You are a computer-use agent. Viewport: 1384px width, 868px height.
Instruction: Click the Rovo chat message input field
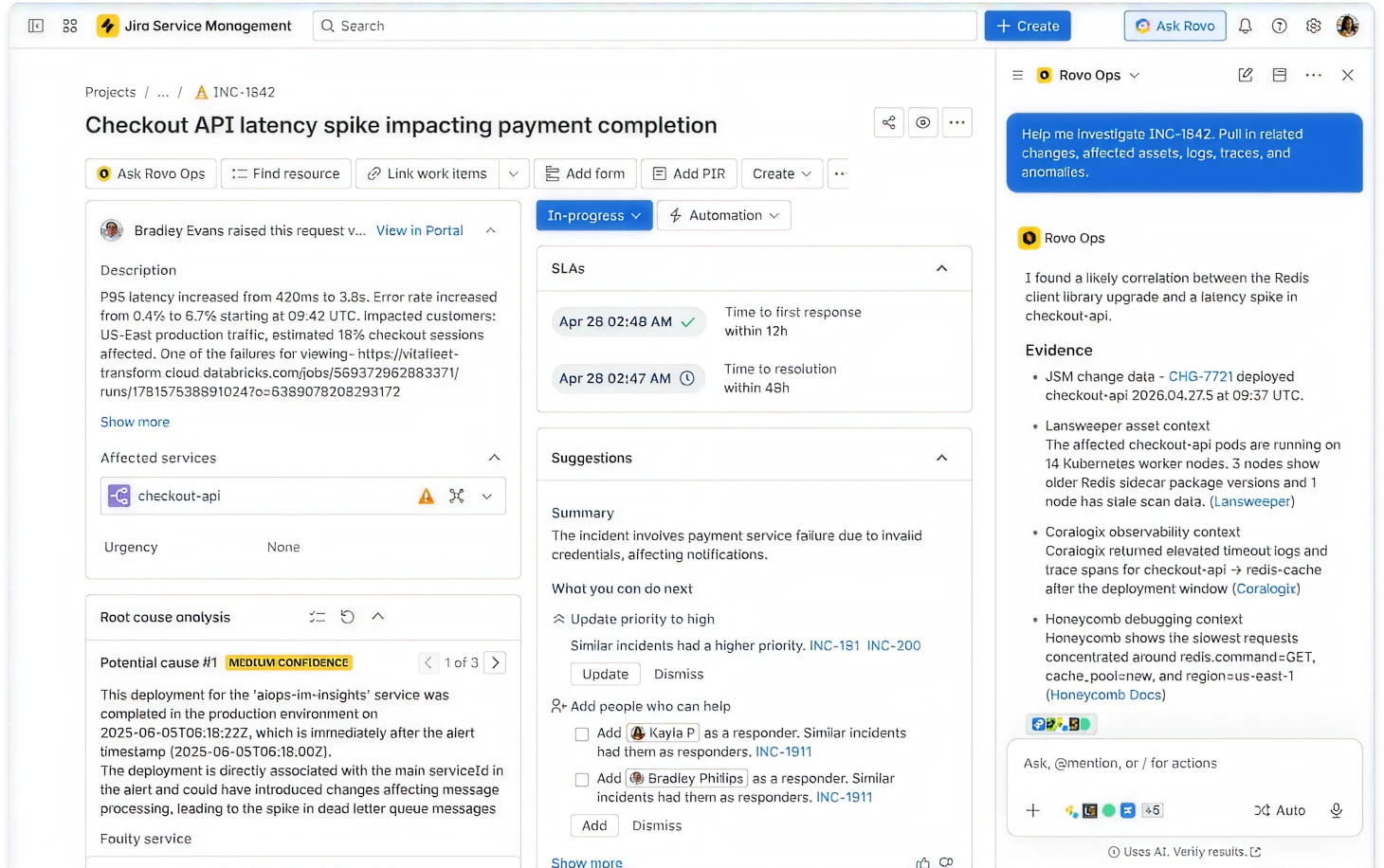click(1185, 763)
